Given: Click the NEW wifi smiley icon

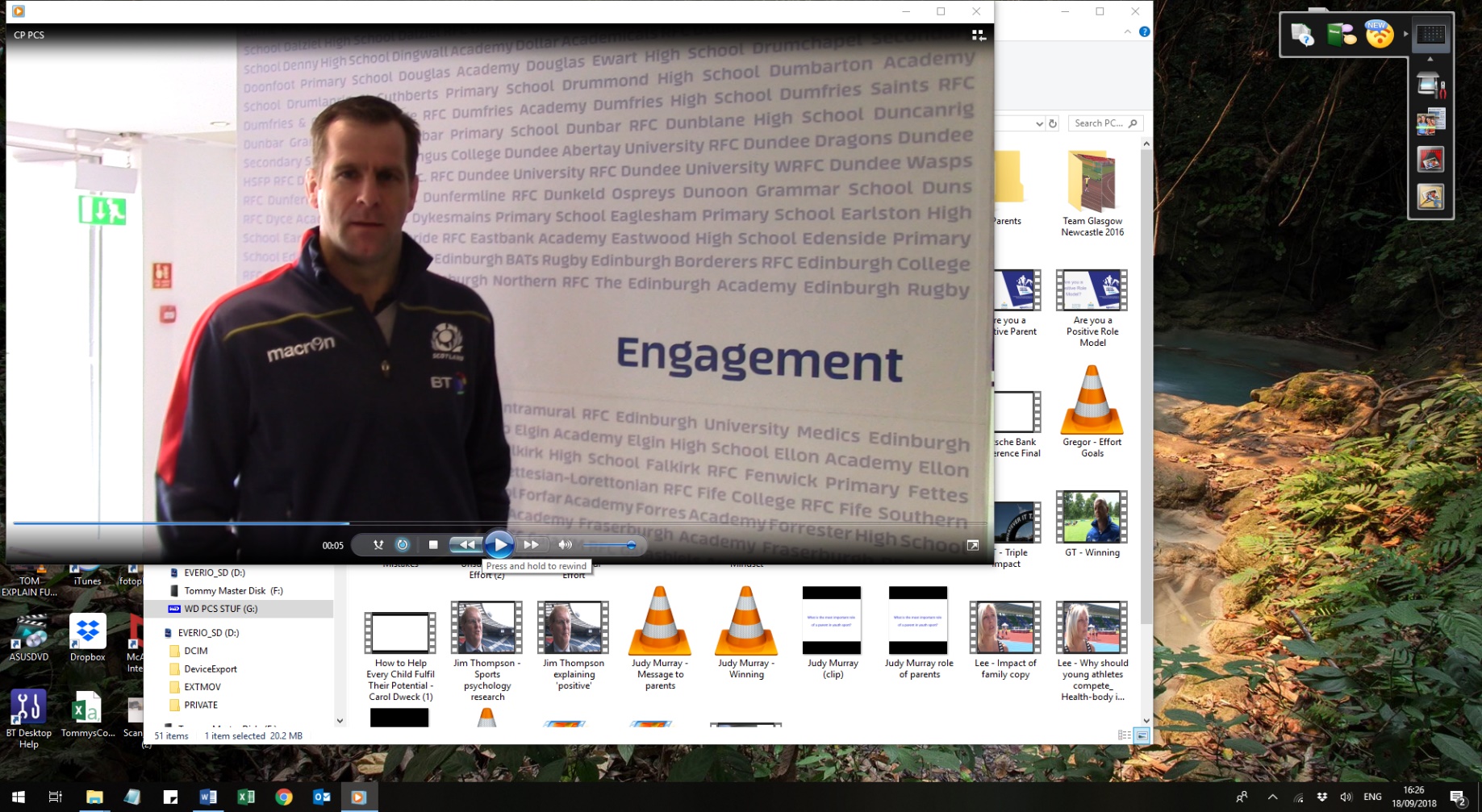Looking at the screenshot, I should pos(1380,35).
